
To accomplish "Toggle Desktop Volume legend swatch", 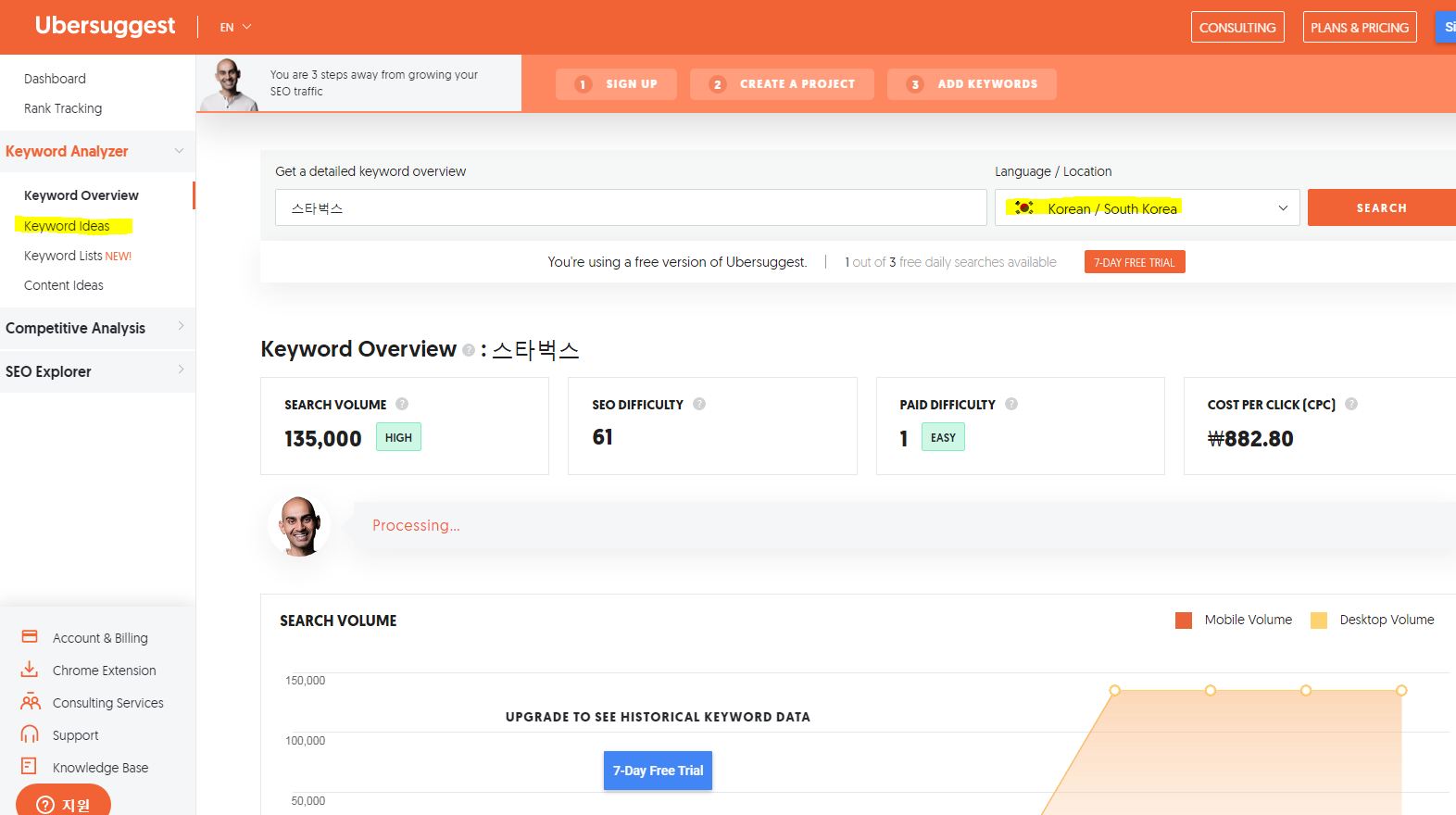I will click(x=1319, y=621).
